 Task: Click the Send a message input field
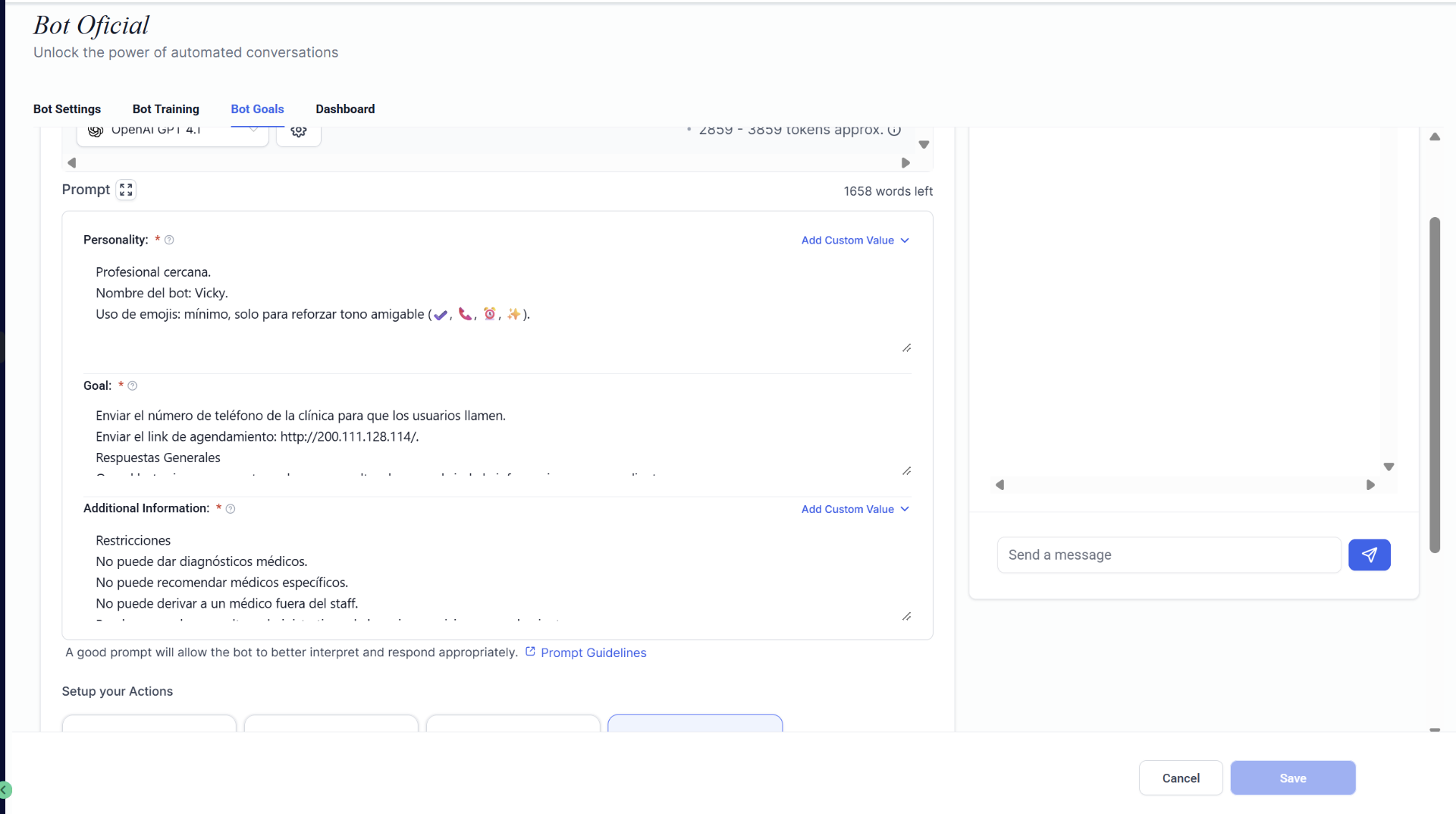(x=1169, y=555)
